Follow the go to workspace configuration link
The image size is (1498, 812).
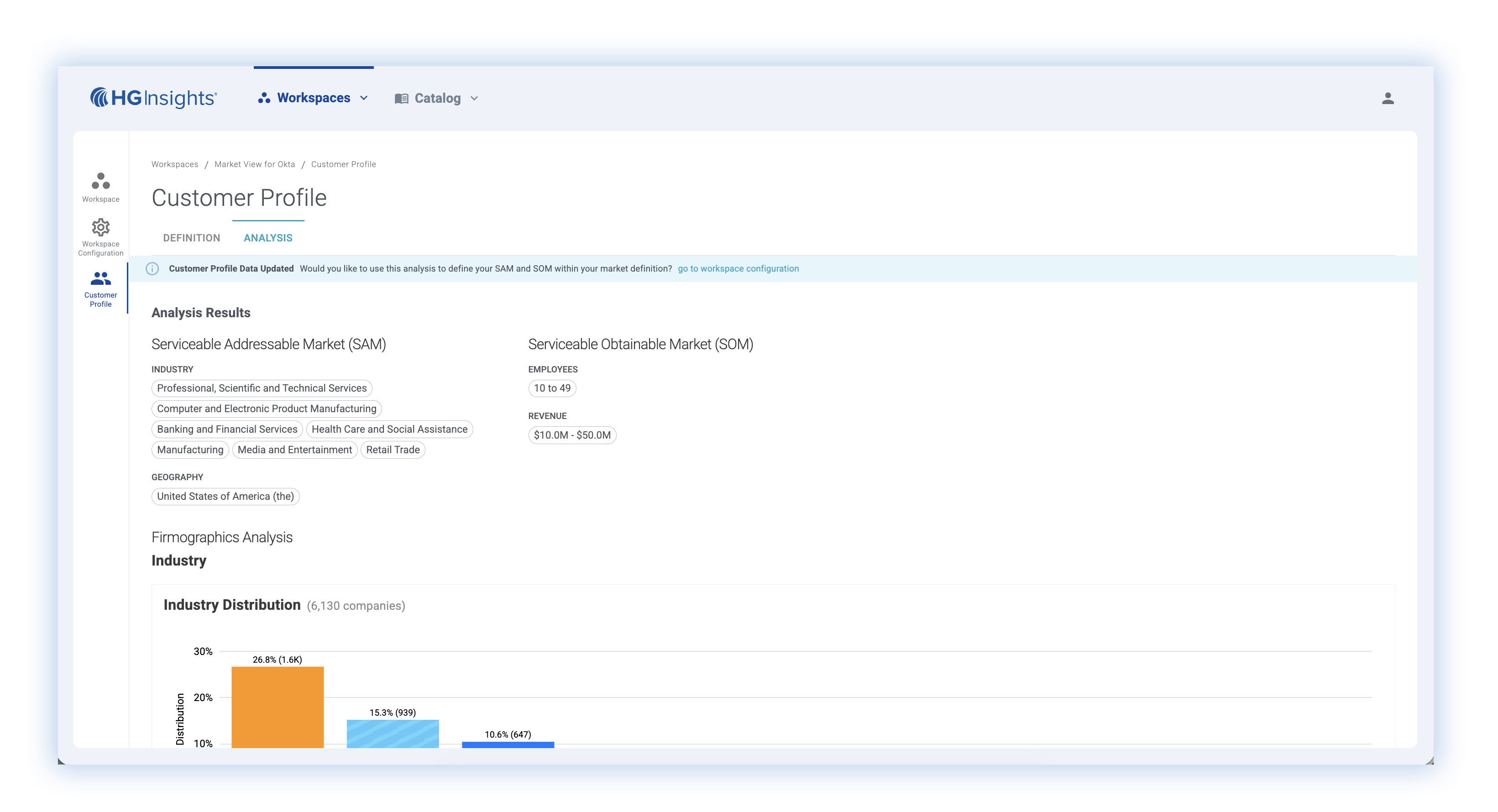738,269
